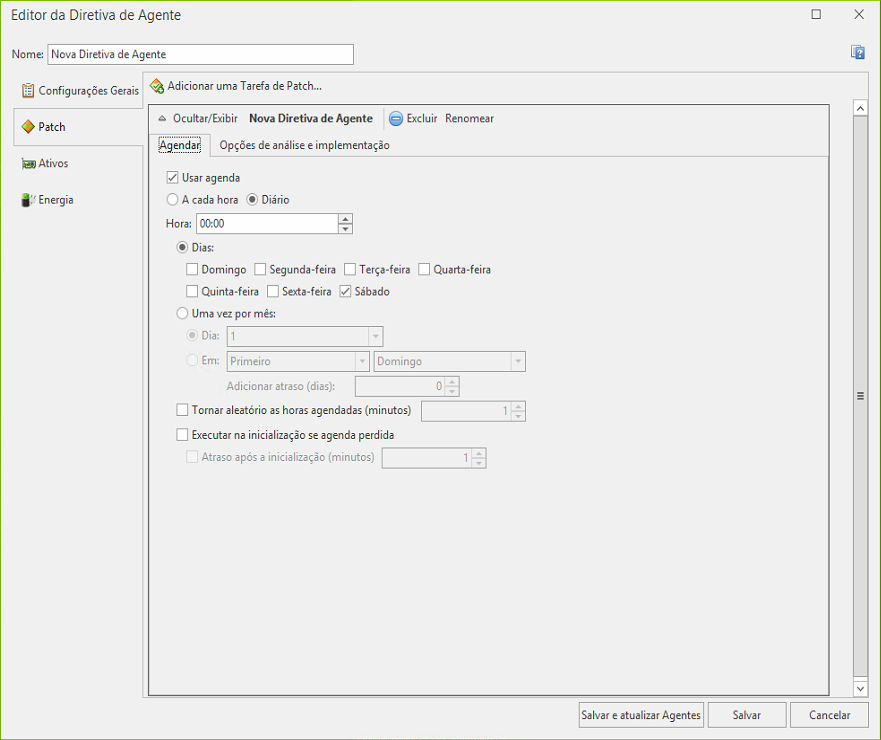
Task: Select the A cada hora radio button
Action: pyautogui.click(x=172, y=199)
